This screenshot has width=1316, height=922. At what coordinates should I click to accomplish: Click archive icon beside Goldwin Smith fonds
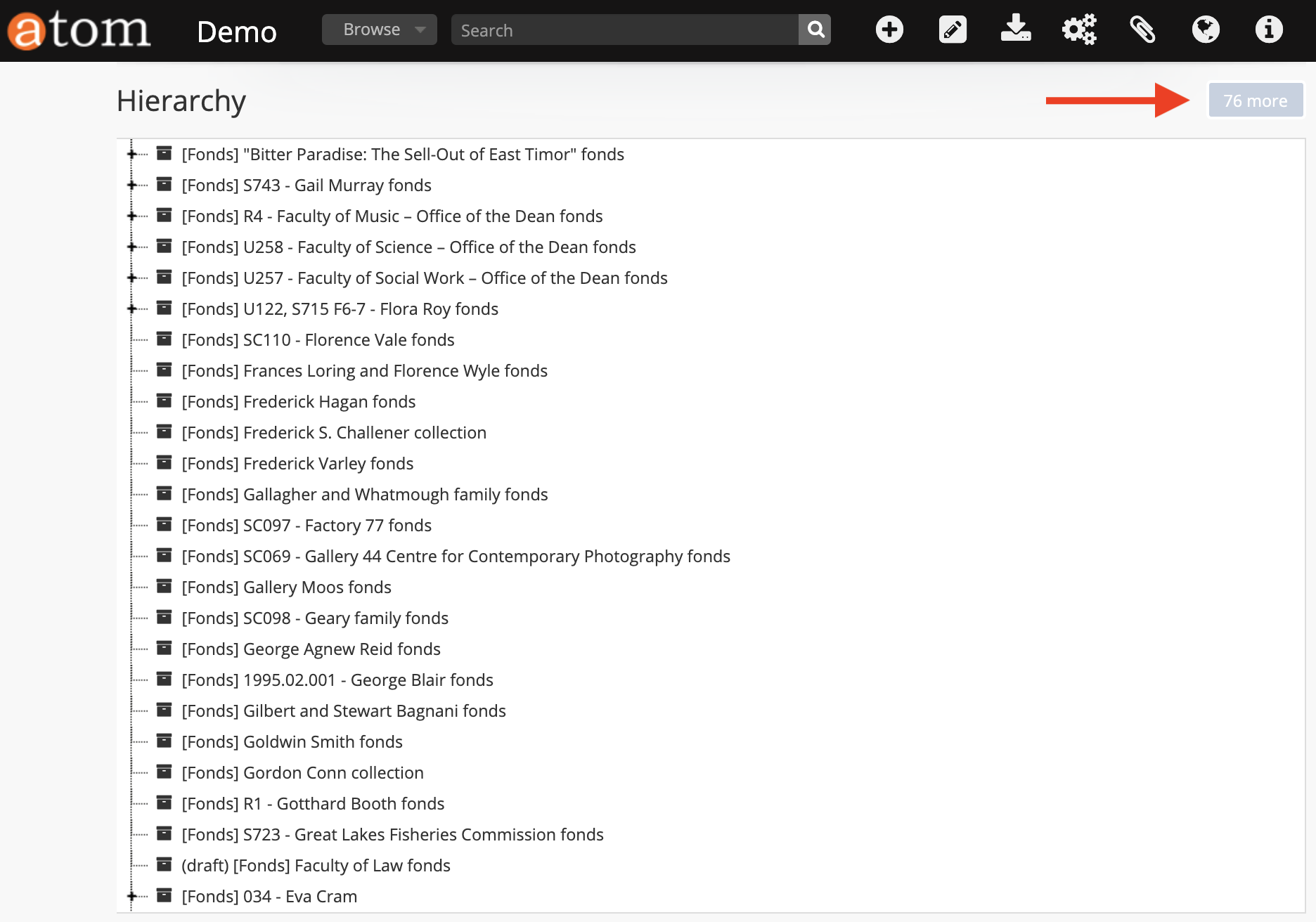coord(164,741)
